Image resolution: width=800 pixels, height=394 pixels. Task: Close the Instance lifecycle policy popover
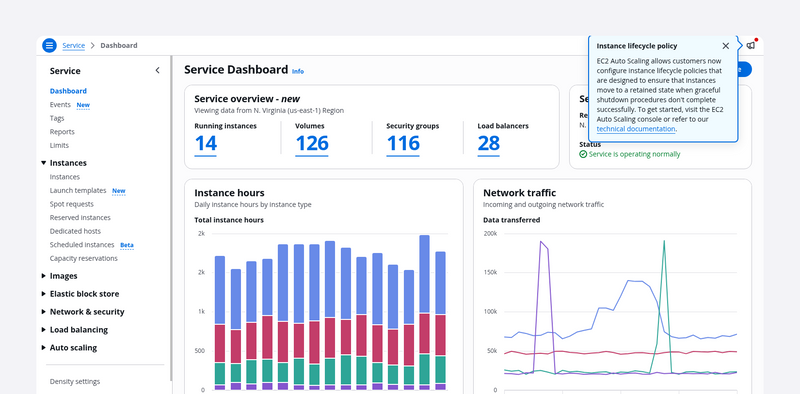click(x=726, y=46)
